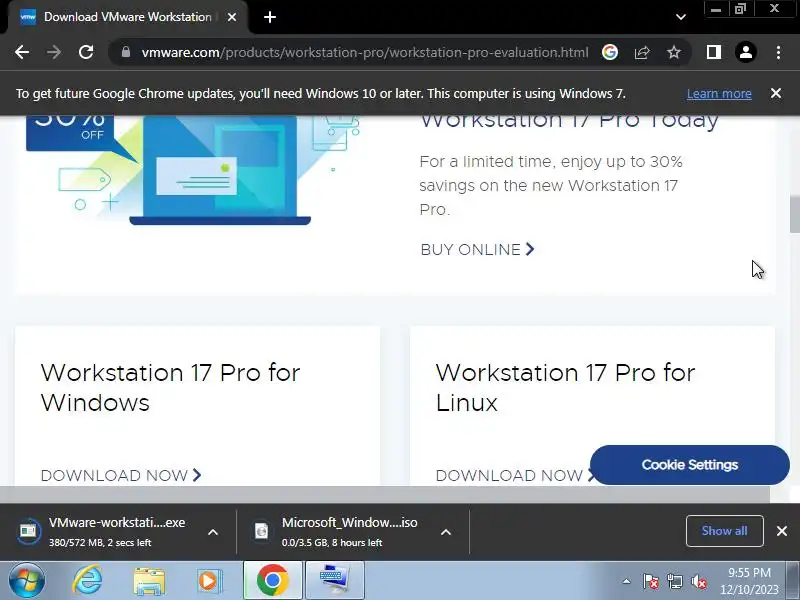Click the Google icon in address bar
800x600 pixels.
pos(610,52)
